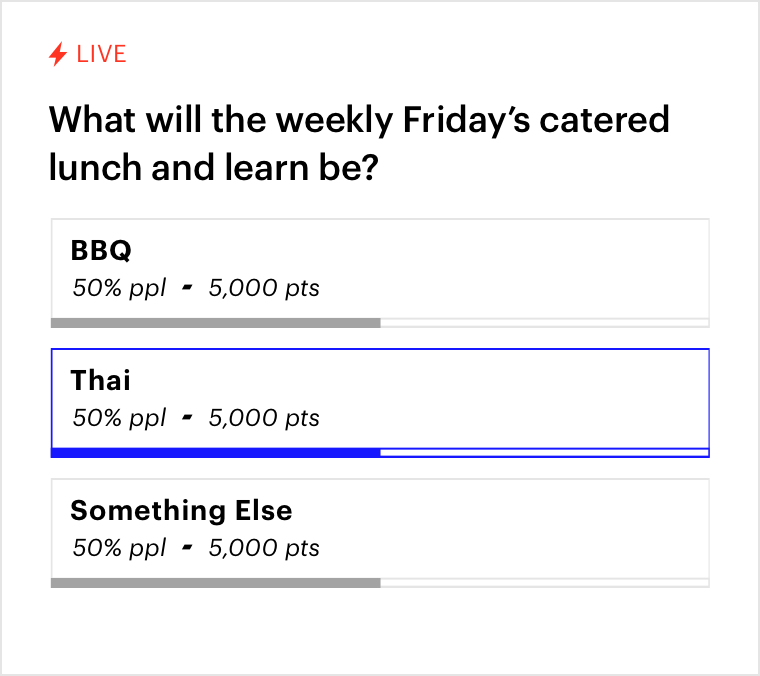The image size is (760, 676).
Task: Select the Thai poll option
Action: point(380,400)
